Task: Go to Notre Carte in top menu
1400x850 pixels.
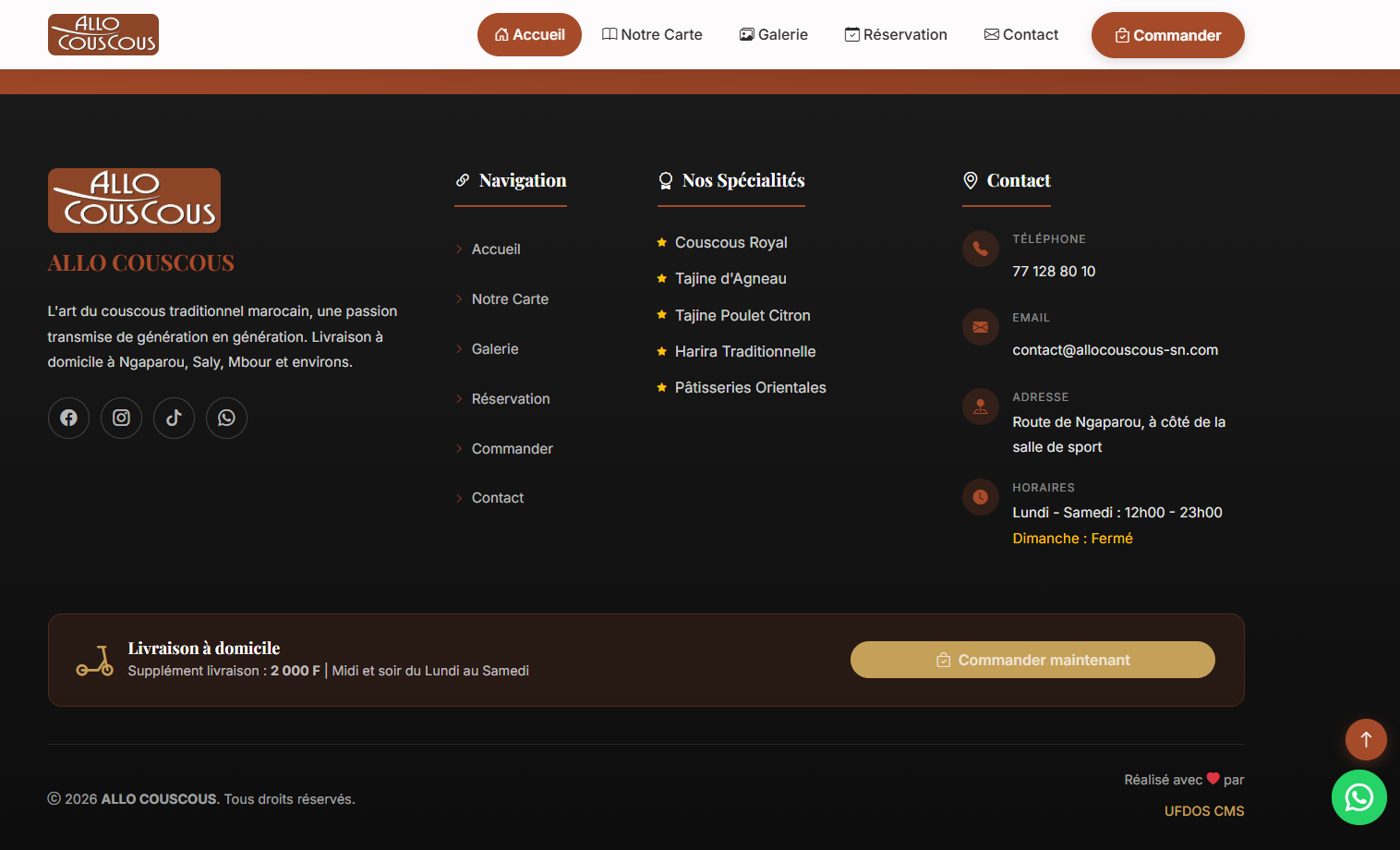Action: click(652, 35)
